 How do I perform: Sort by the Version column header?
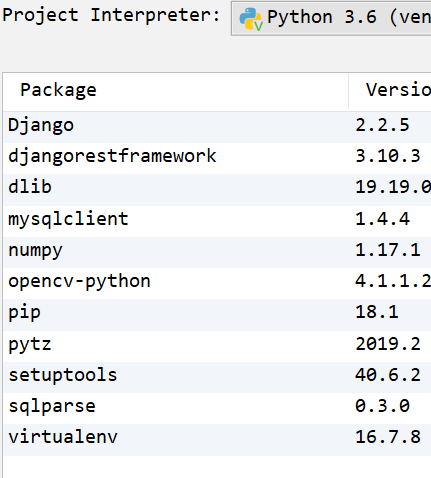click(x=390, y=91)
